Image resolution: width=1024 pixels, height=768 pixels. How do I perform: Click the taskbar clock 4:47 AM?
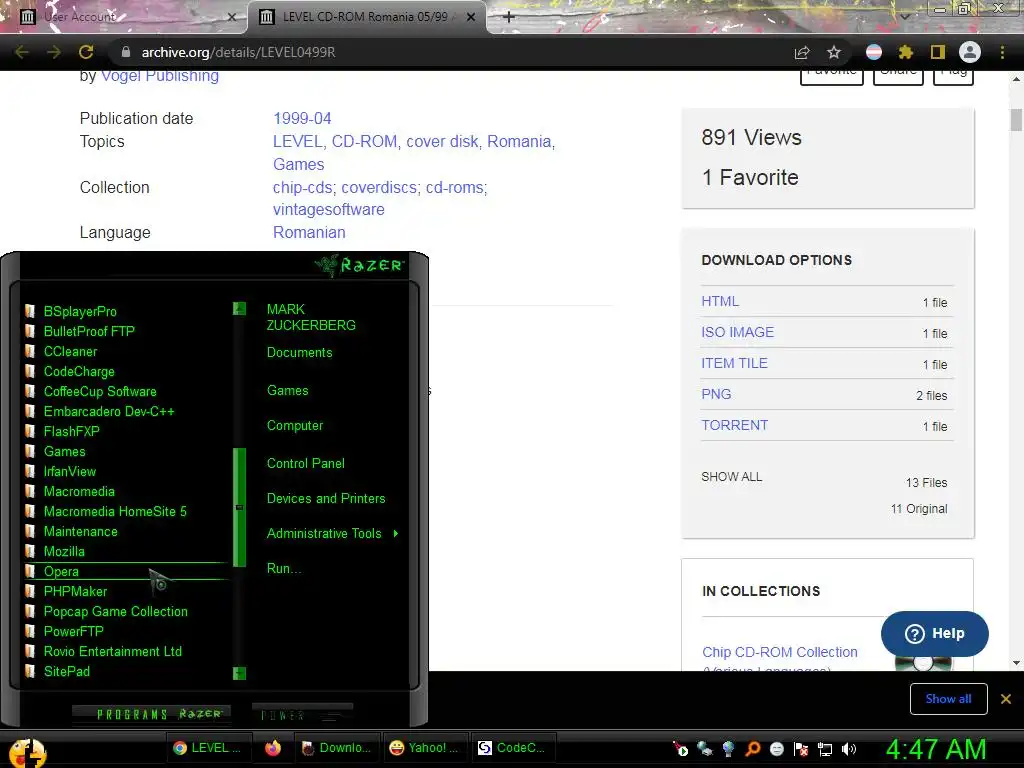tap(936, 749)
